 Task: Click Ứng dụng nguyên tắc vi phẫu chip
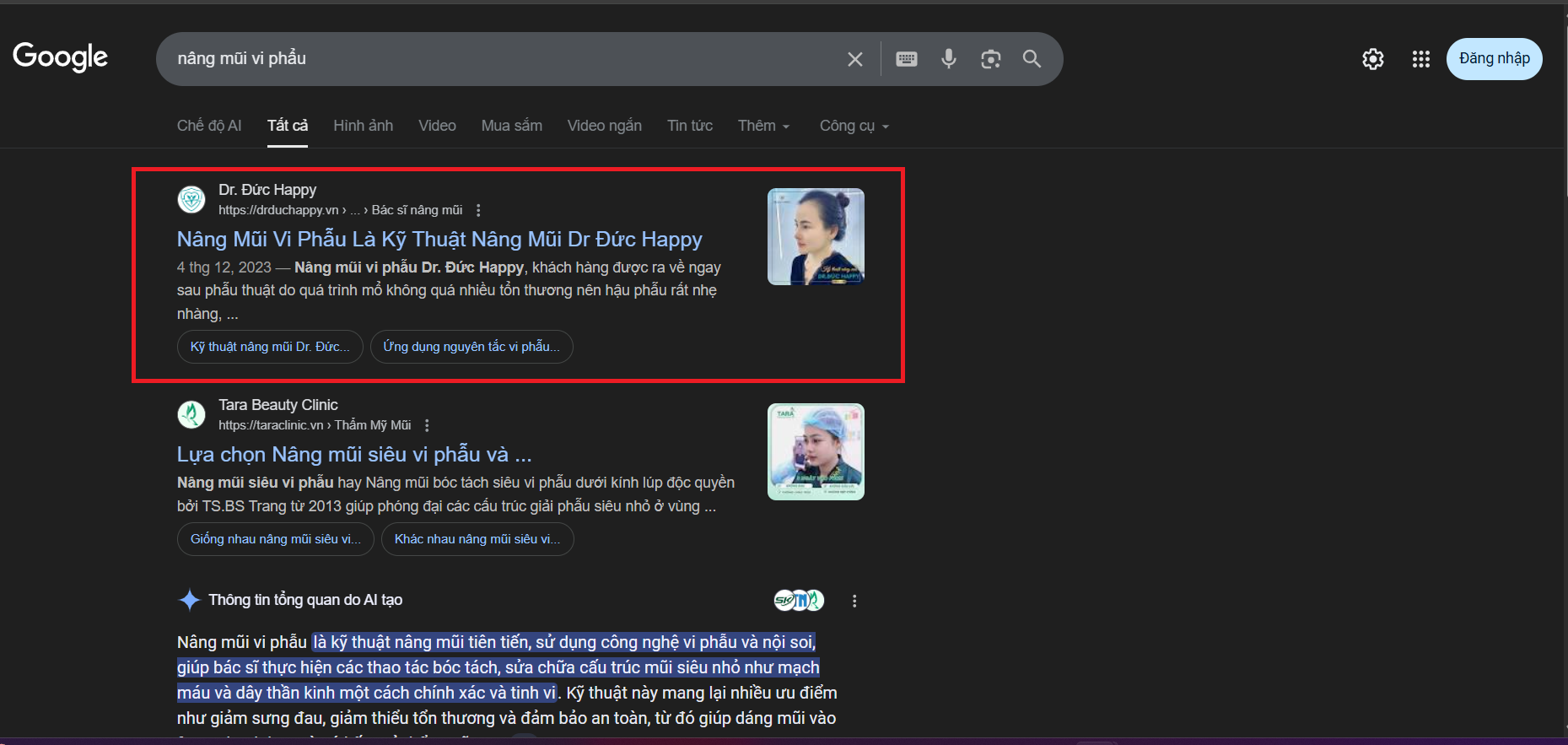[x=471, y=347]
